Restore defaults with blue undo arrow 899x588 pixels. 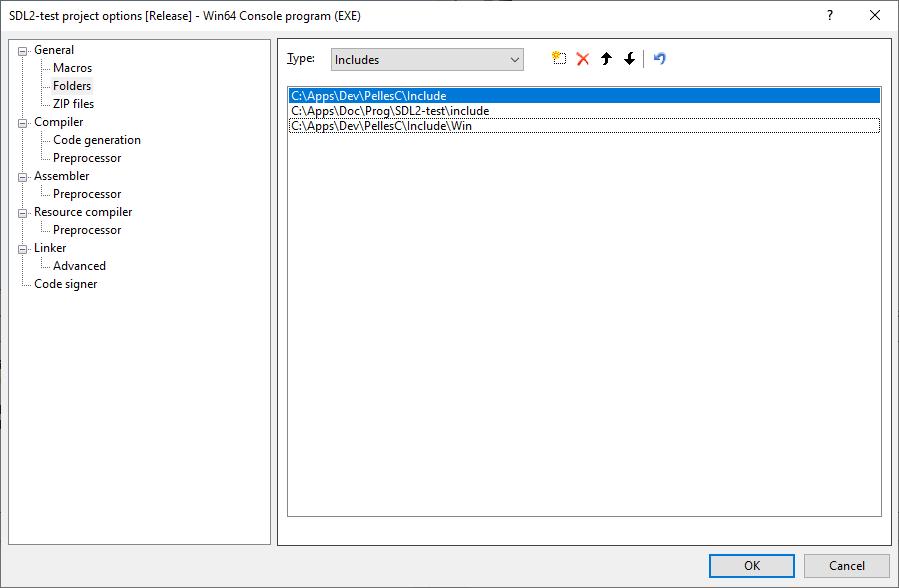659,58
